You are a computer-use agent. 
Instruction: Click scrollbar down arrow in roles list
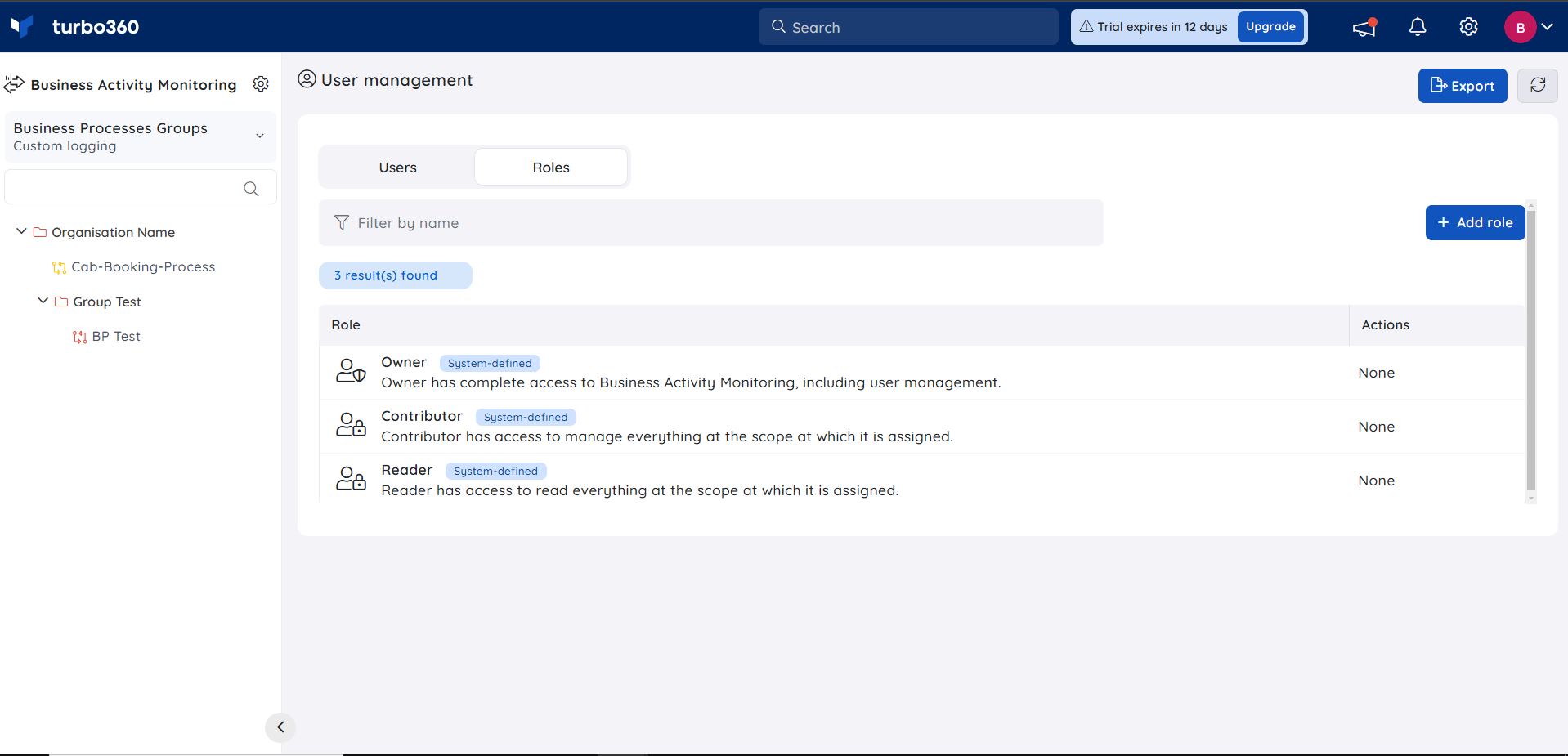coord(1531,498)
